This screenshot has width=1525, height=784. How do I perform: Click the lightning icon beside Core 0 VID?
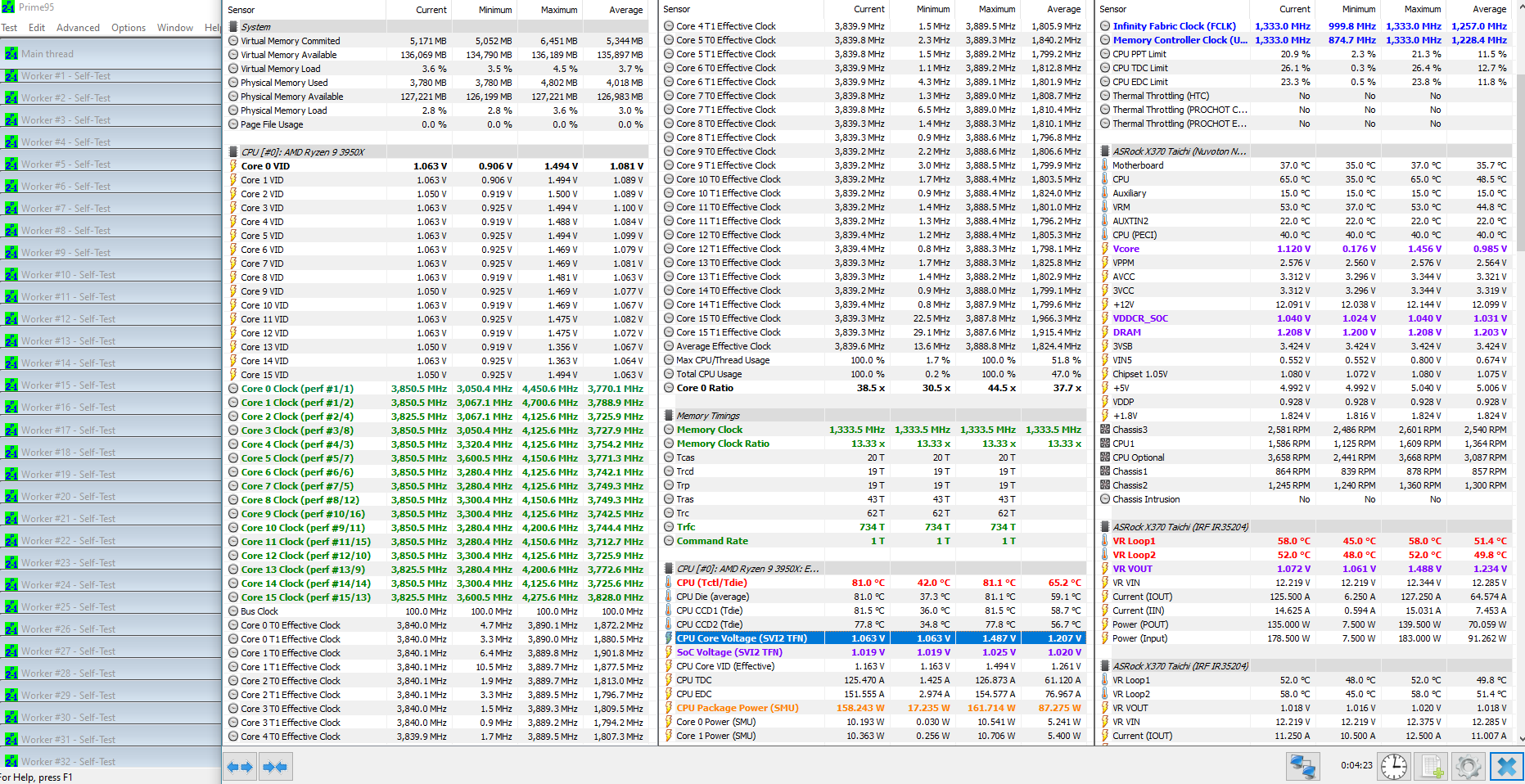233,166
